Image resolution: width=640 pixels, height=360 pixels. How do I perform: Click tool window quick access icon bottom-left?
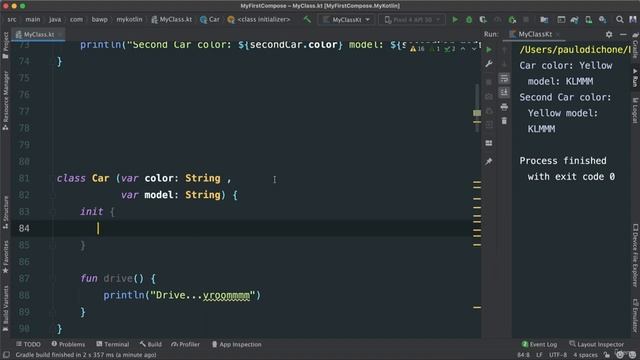click(x=6, y=355)
